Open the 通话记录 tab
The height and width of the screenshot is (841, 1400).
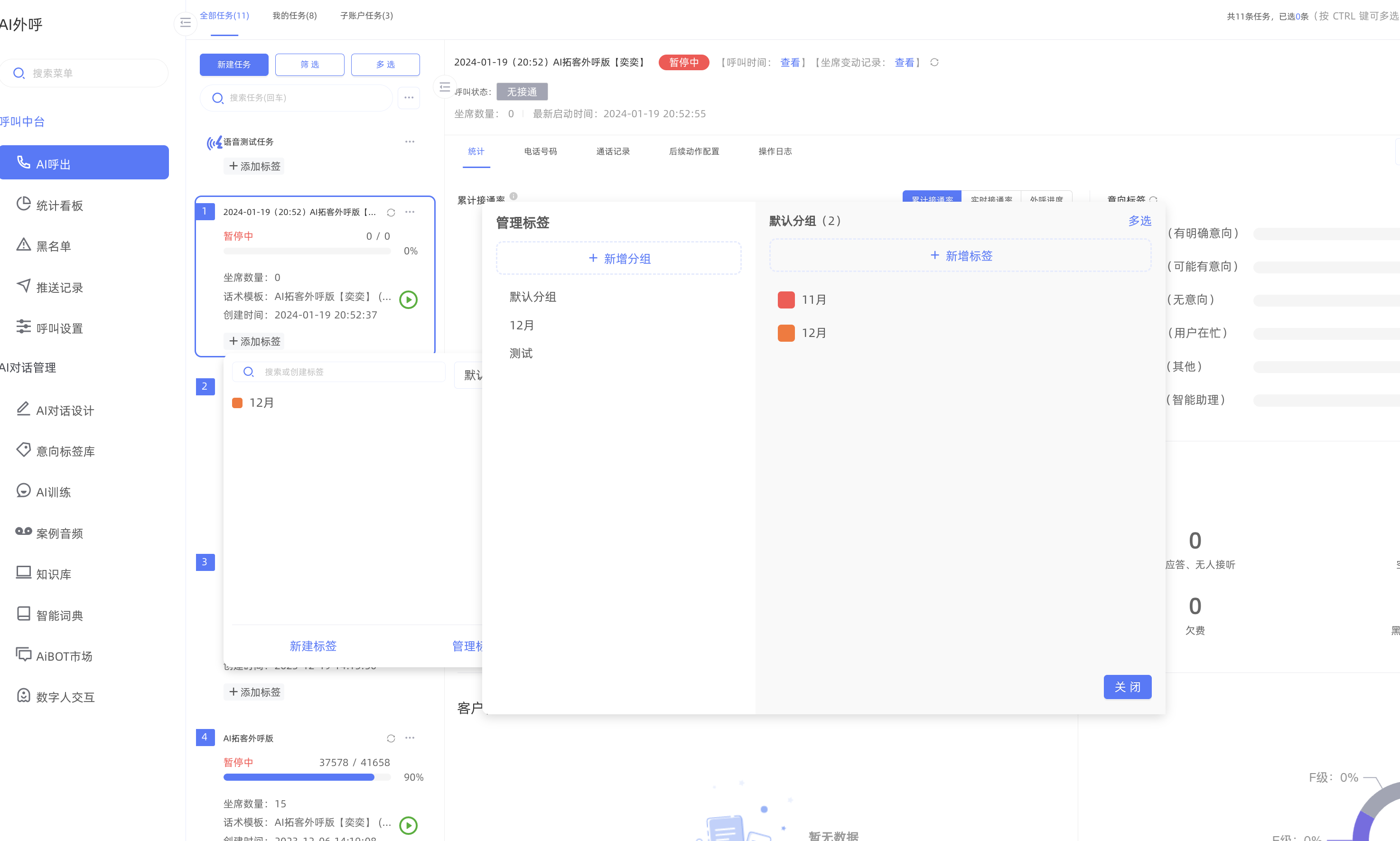tap(613, 151)
